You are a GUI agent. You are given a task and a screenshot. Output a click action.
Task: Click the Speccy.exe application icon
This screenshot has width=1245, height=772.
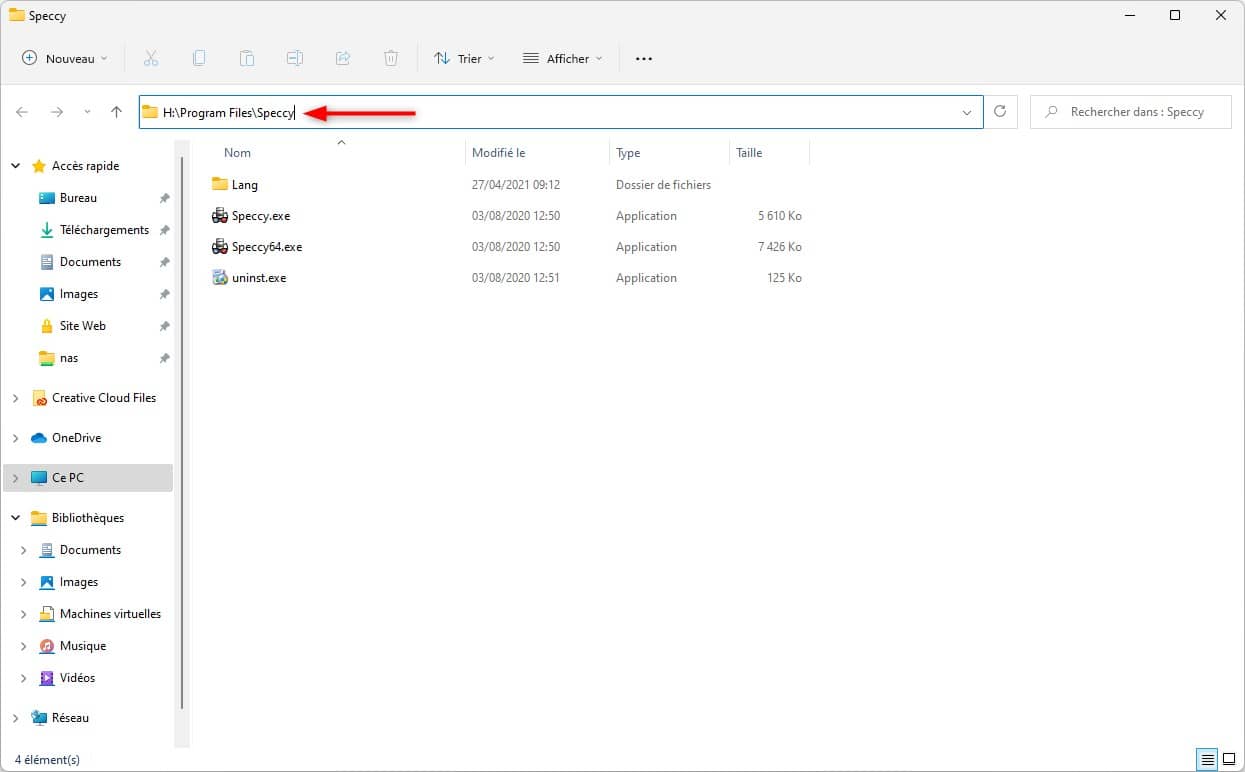[x=220, y=216]
